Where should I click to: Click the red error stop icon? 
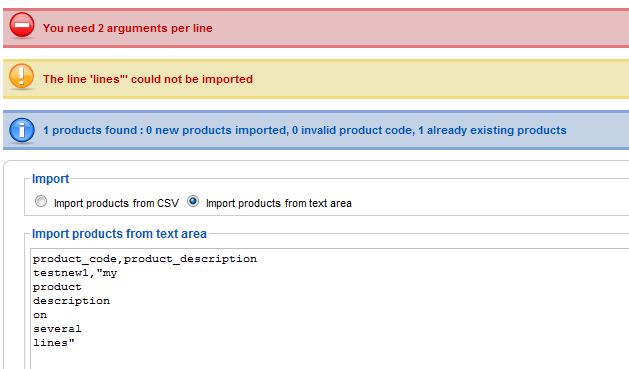22,25
